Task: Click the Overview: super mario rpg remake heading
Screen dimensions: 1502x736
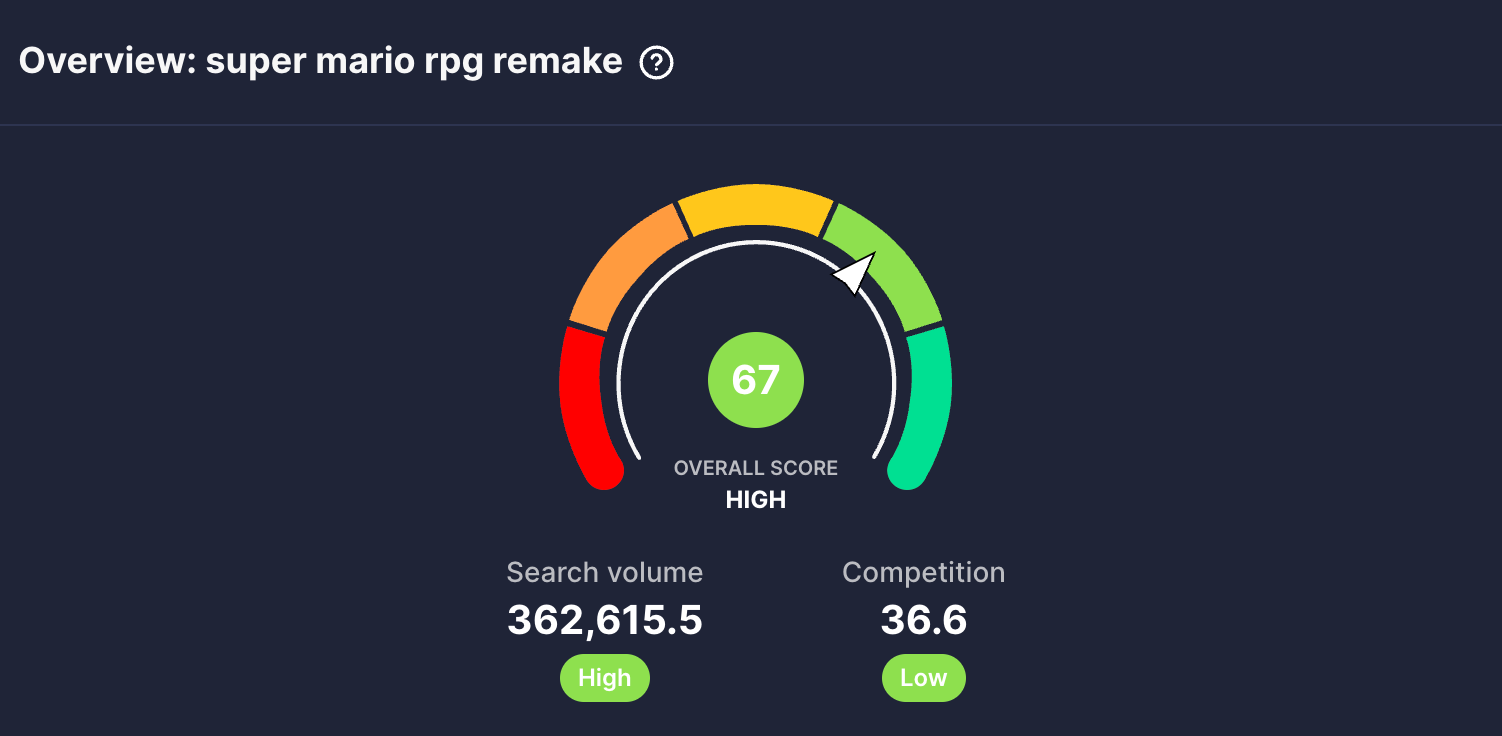Action: pos(321,62)
